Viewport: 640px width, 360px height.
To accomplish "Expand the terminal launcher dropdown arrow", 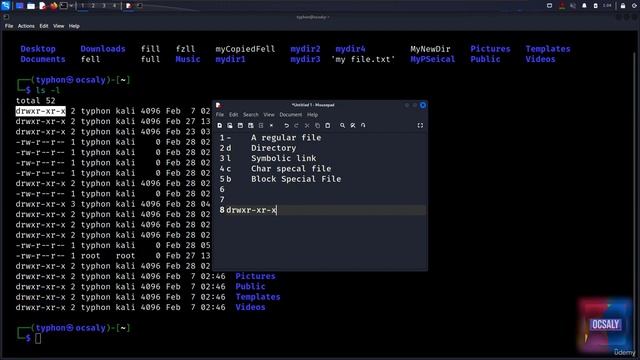I will point(71,6).
